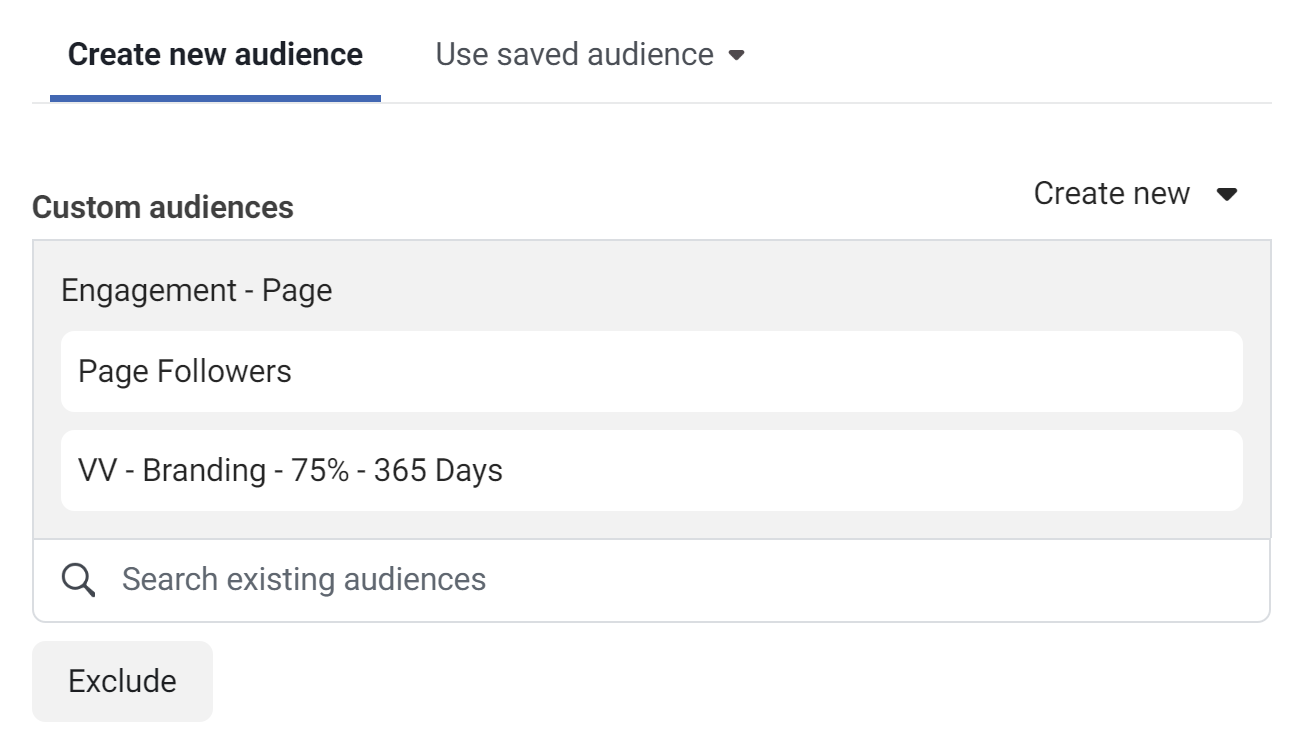Click the 75% text in the Branding audience

[320, 471]
